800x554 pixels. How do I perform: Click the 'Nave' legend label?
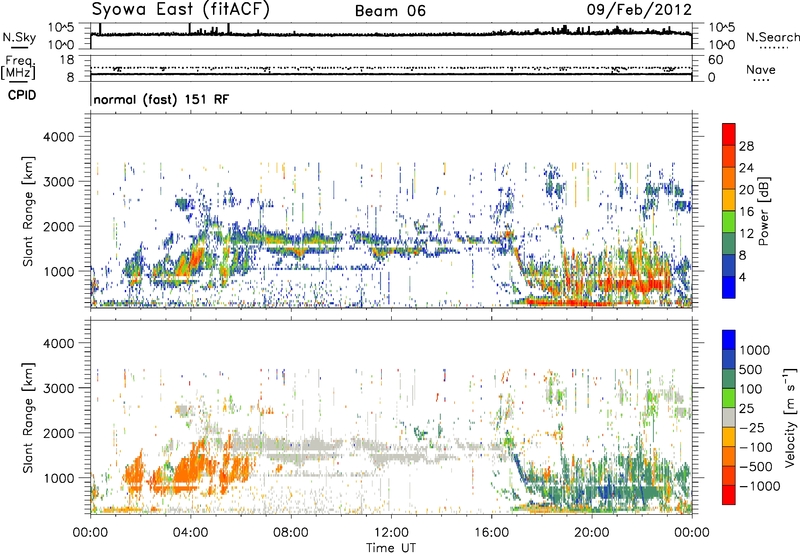pos(761,69)
